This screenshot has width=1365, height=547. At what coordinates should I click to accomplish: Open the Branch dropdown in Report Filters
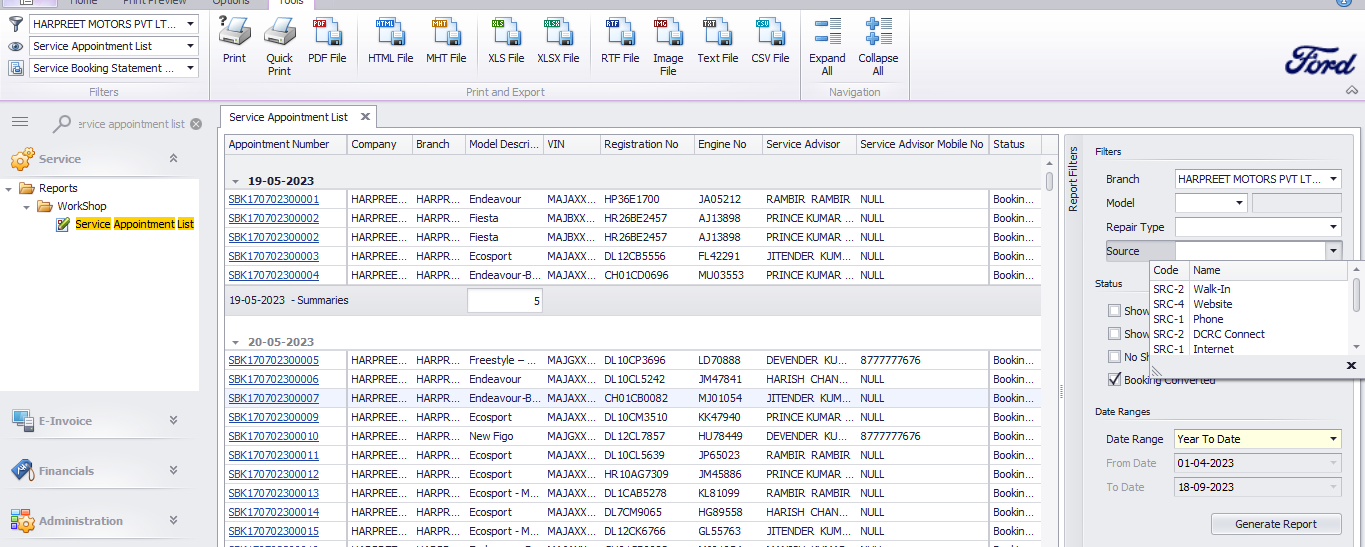[1334, 179]
